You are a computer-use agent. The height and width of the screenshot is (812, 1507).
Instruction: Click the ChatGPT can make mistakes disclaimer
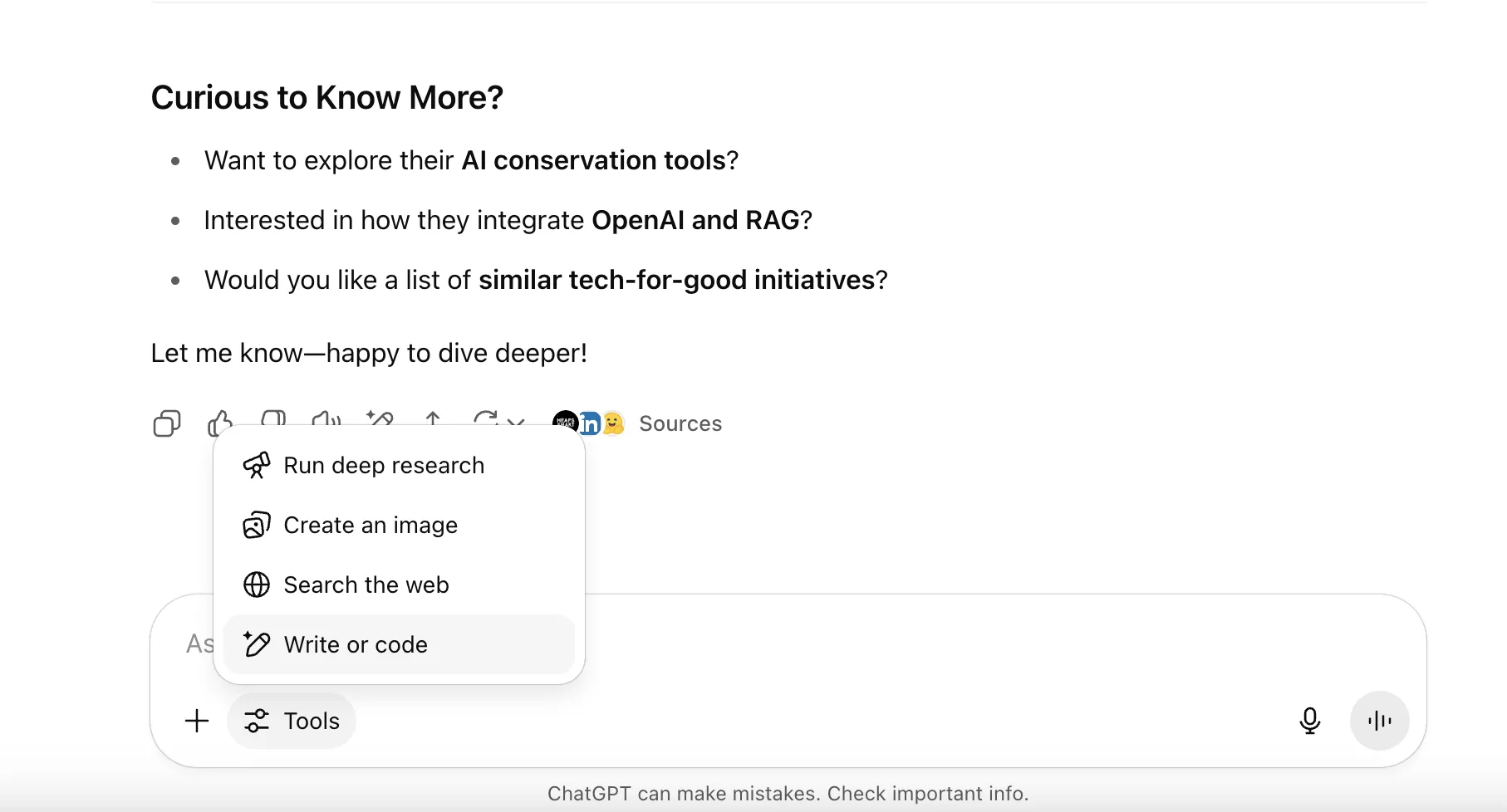(x=788, y=794)
